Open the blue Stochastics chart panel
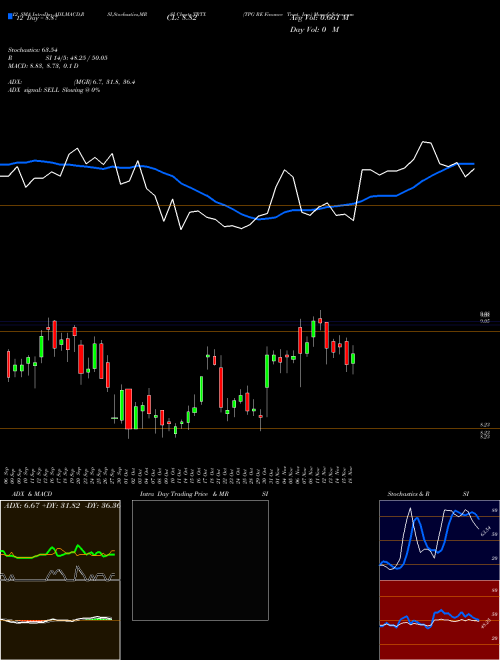The image size is (500, 660). (x=439, y=540)
